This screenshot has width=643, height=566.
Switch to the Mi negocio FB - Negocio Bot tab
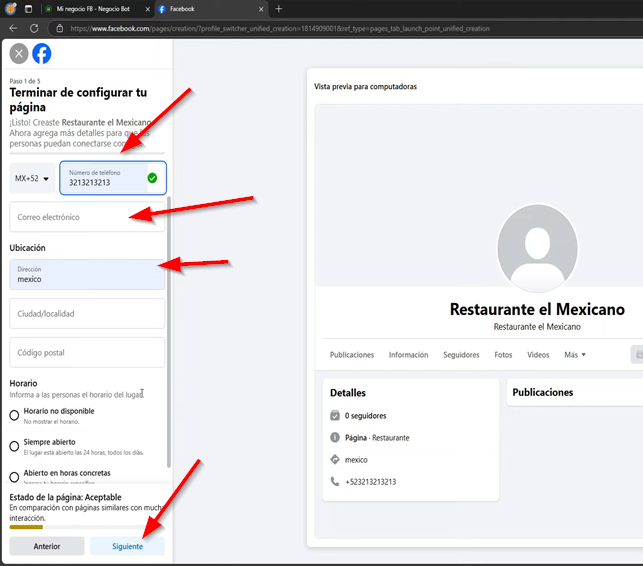(97, 9)
